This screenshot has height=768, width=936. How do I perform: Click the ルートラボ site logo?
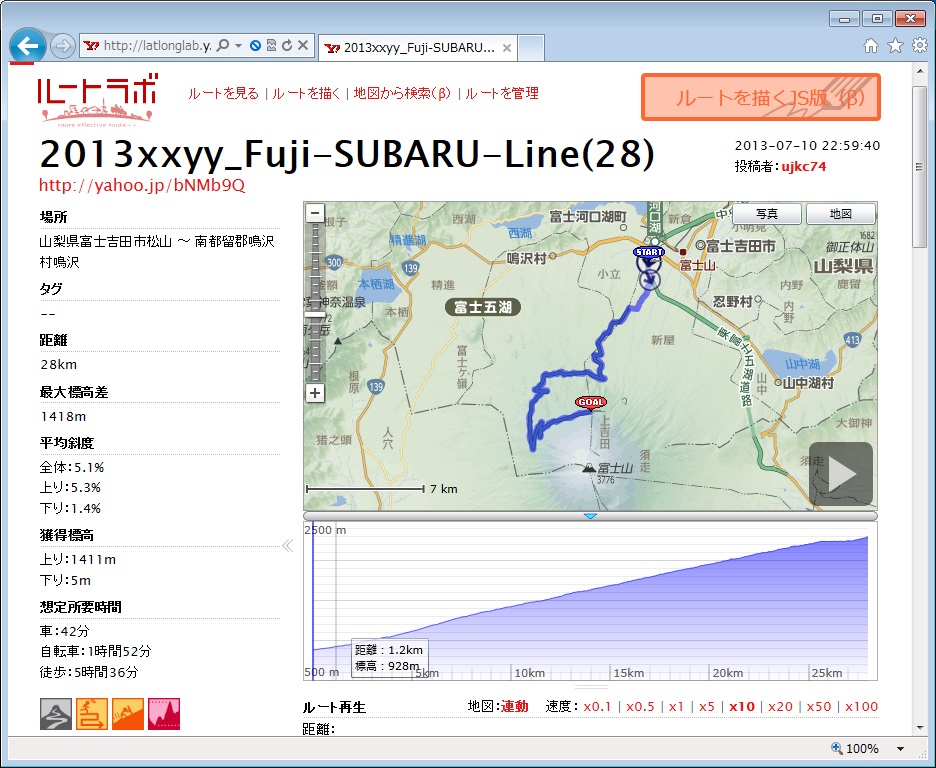97,100
